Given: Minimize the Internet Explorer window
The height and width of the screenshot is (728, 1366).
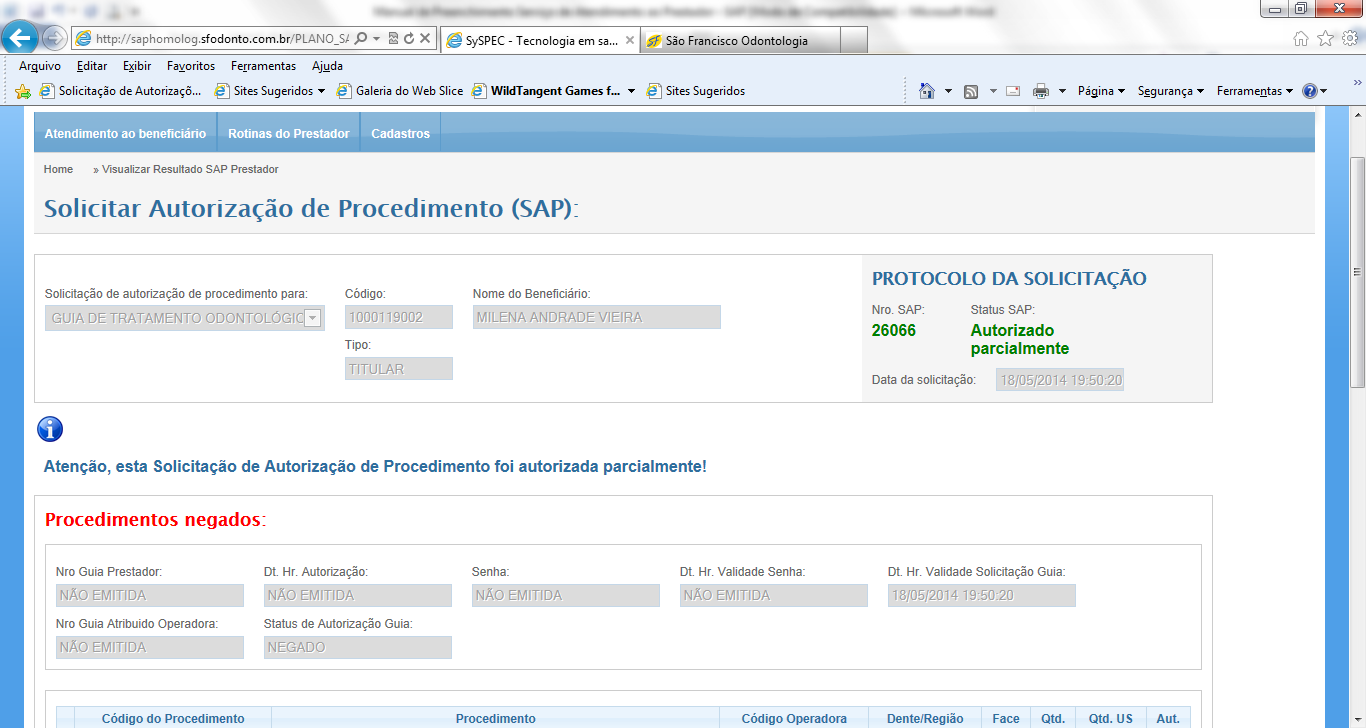Looking at the screenshot, I should pyautogui.click(x=1273, y=8).
